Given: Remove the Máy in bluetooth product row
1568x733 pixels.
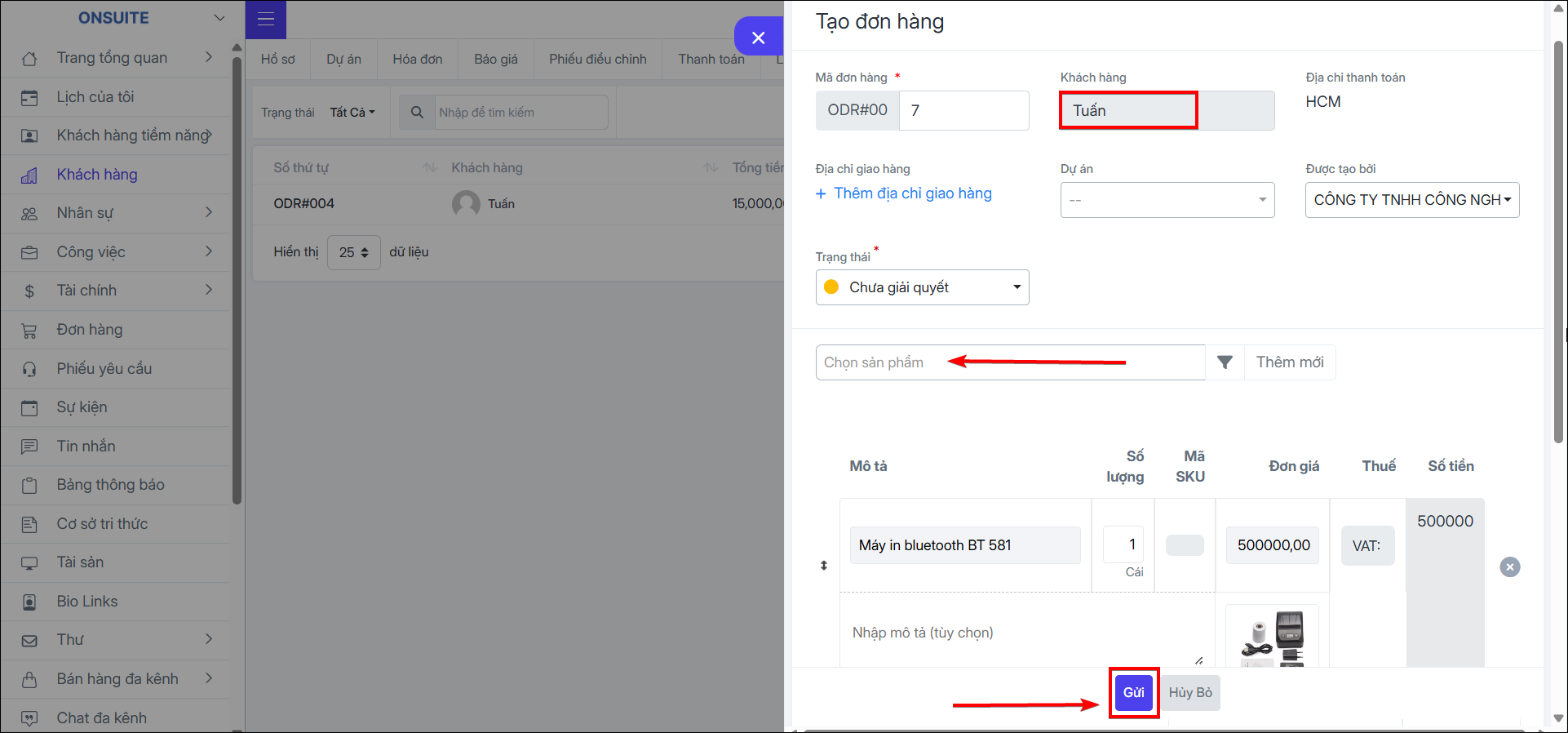Looking at the screenshot, I should pyautogui.click(x=1509, y=566).
